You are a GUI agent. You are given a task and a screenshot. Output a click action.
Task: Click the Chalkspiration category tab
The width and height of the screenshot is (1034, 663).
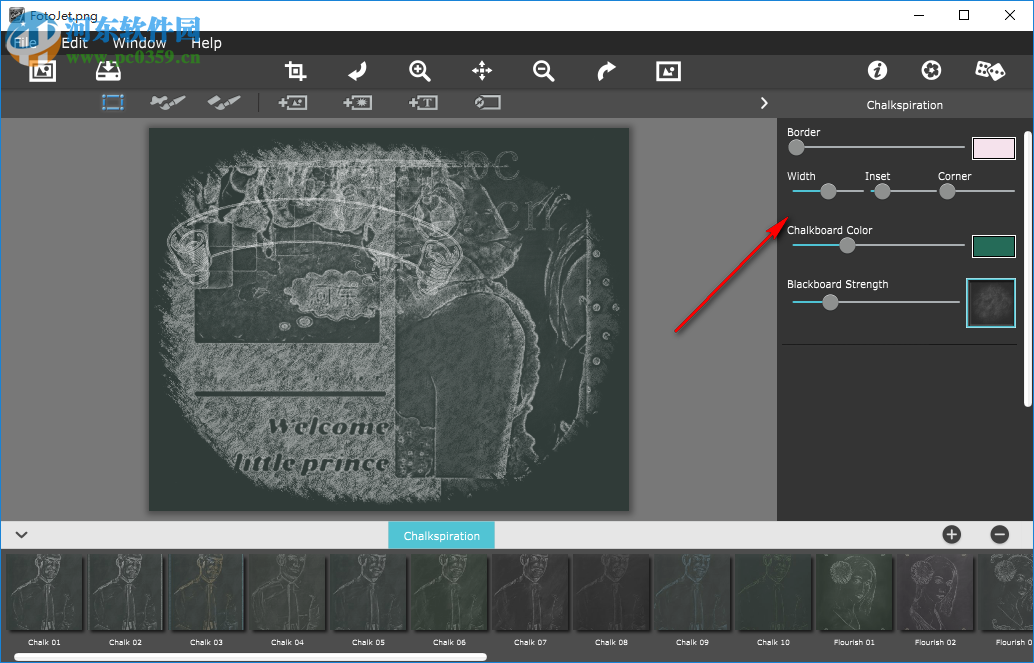tap(441, 535)
